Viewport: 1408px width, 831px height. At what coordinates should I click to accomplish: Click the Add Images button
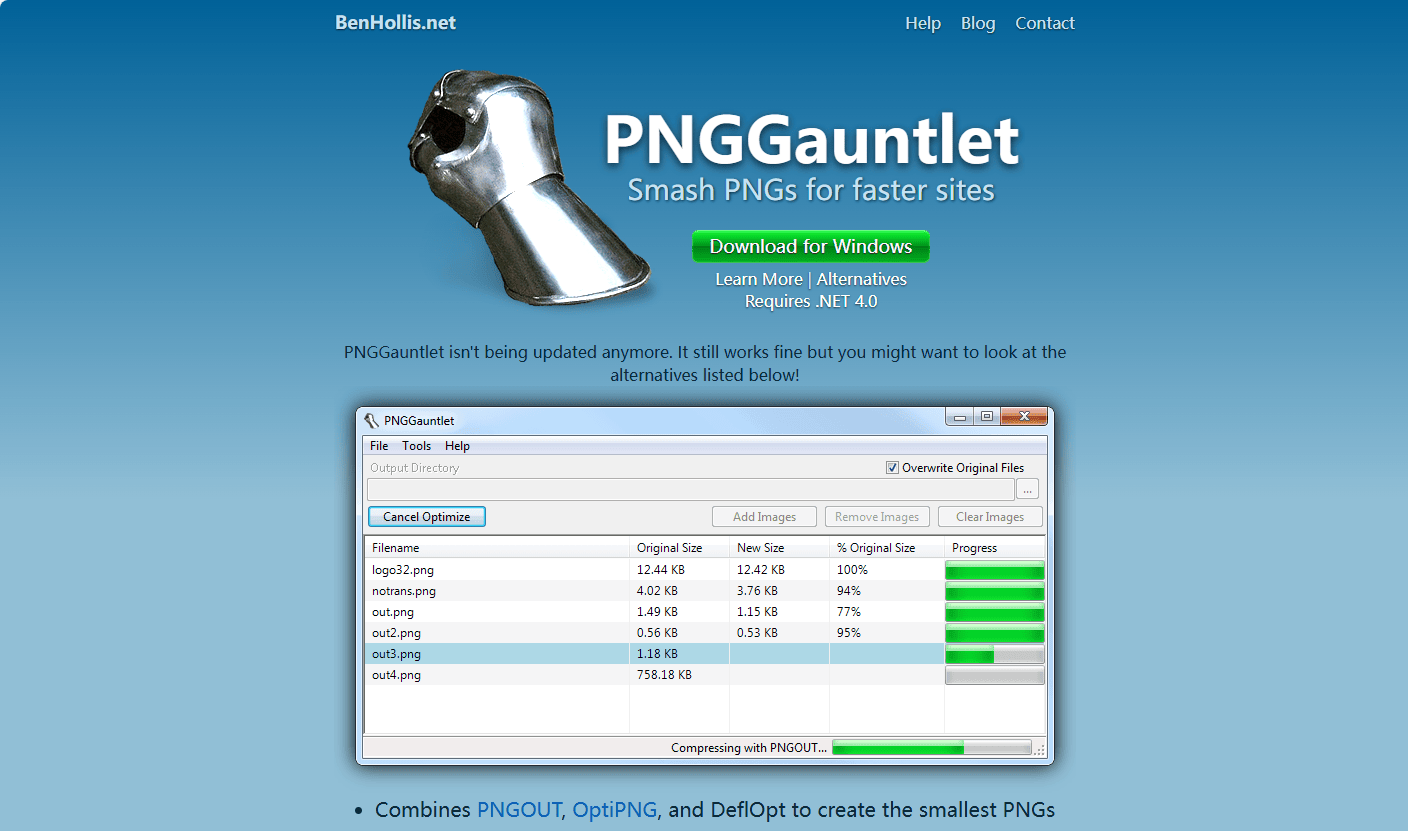pyautogui.click(x=765, y=517)
